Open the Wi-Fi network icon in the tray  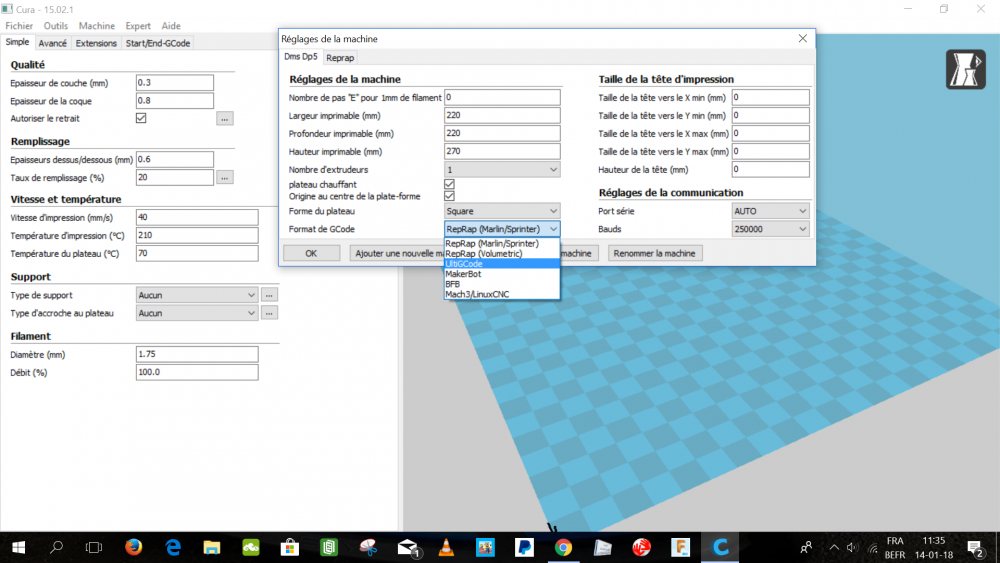tap(872, 547)
